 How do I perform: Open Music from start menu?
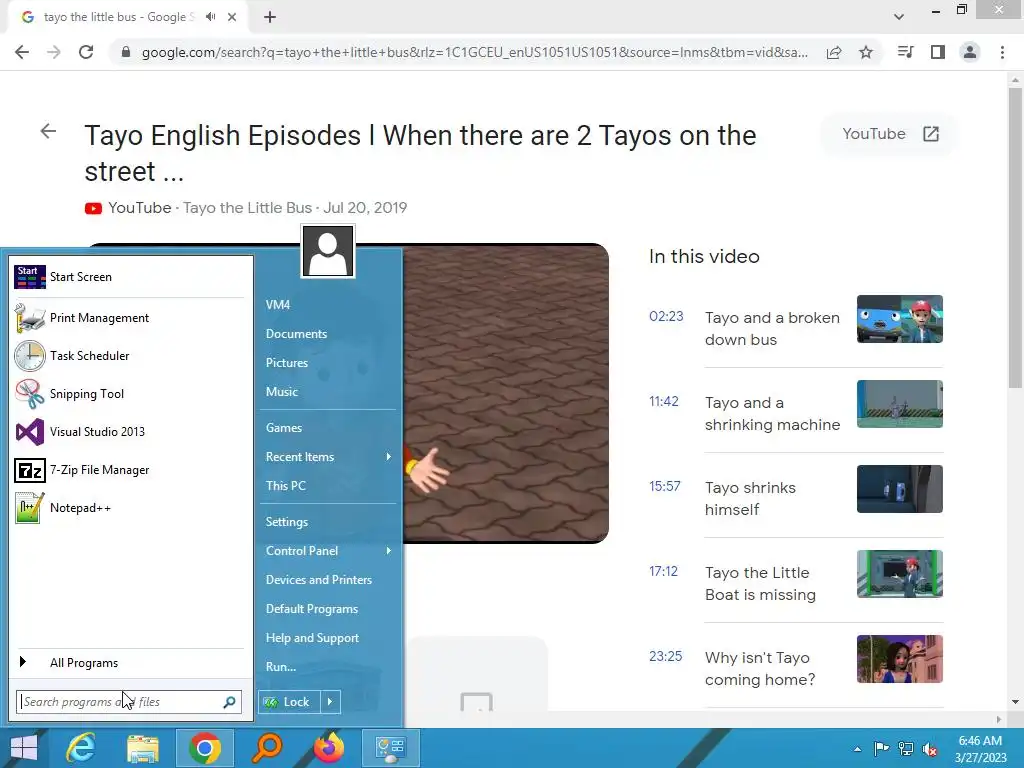coord(281,392)
